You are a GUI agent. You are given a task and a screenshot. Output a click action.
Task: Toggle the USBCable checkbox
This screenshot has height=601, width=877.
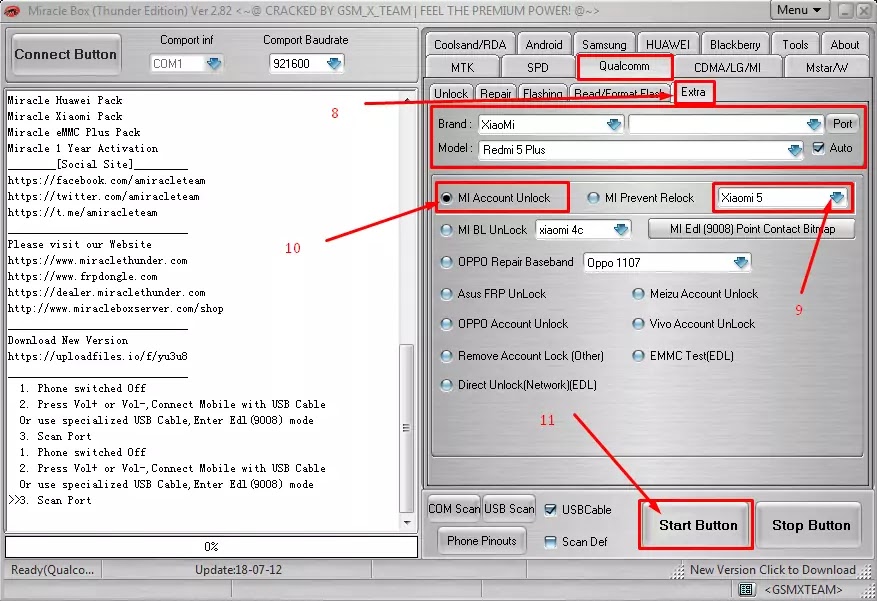(550, 509)
